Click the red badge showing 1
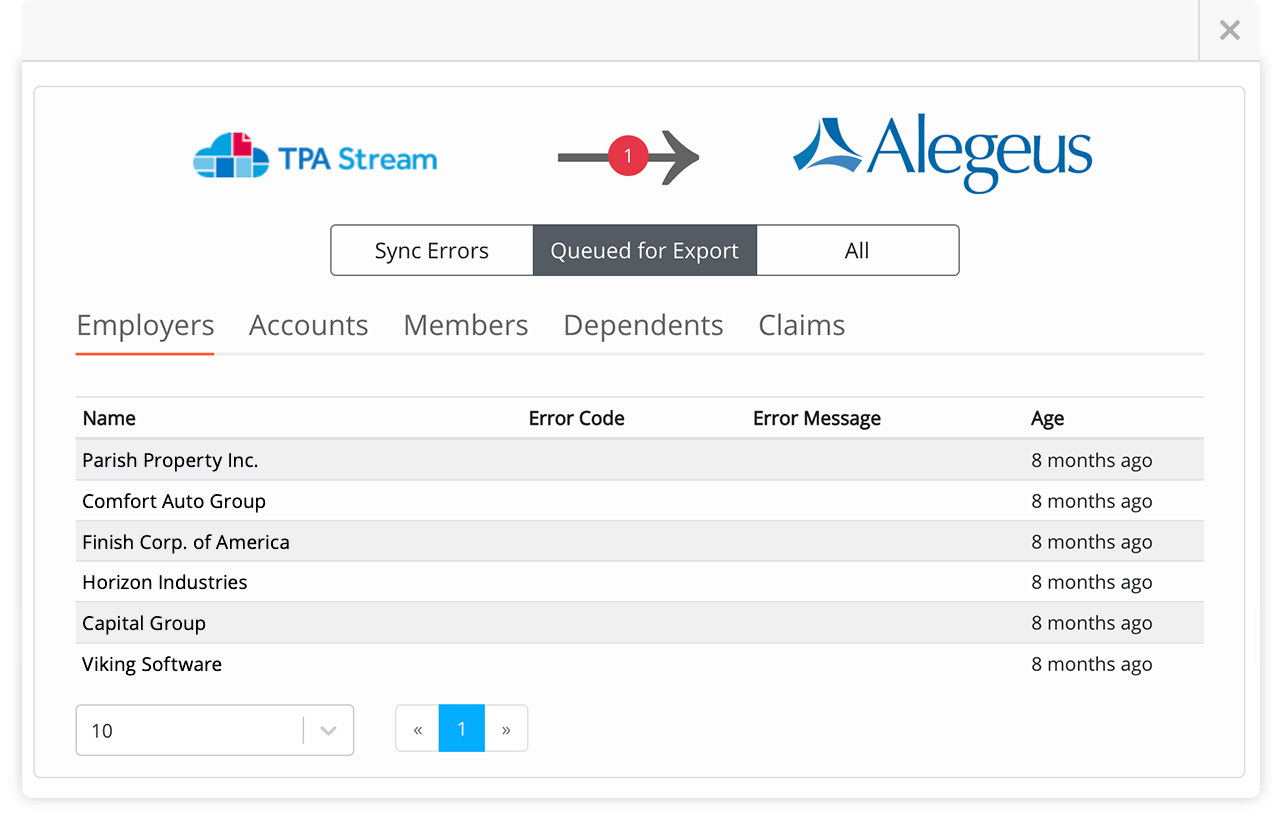 (x=628, y=156)
